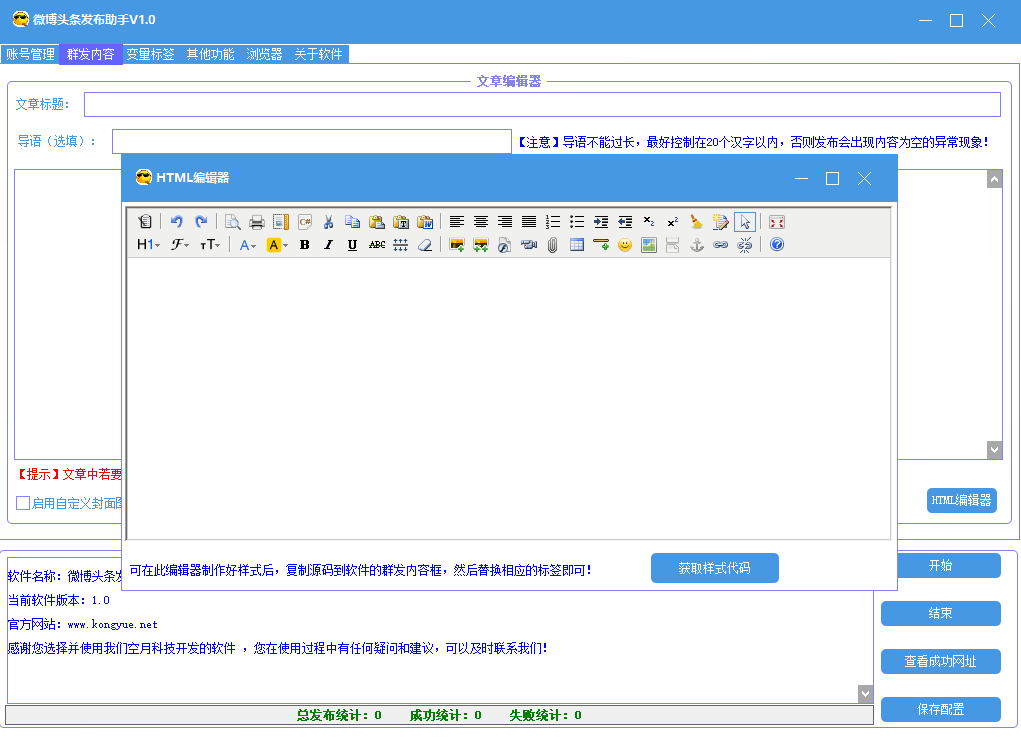Redo the last edit in HTML editor
This screenshot has height=748, width=1021.
click(x=201, y=222)
